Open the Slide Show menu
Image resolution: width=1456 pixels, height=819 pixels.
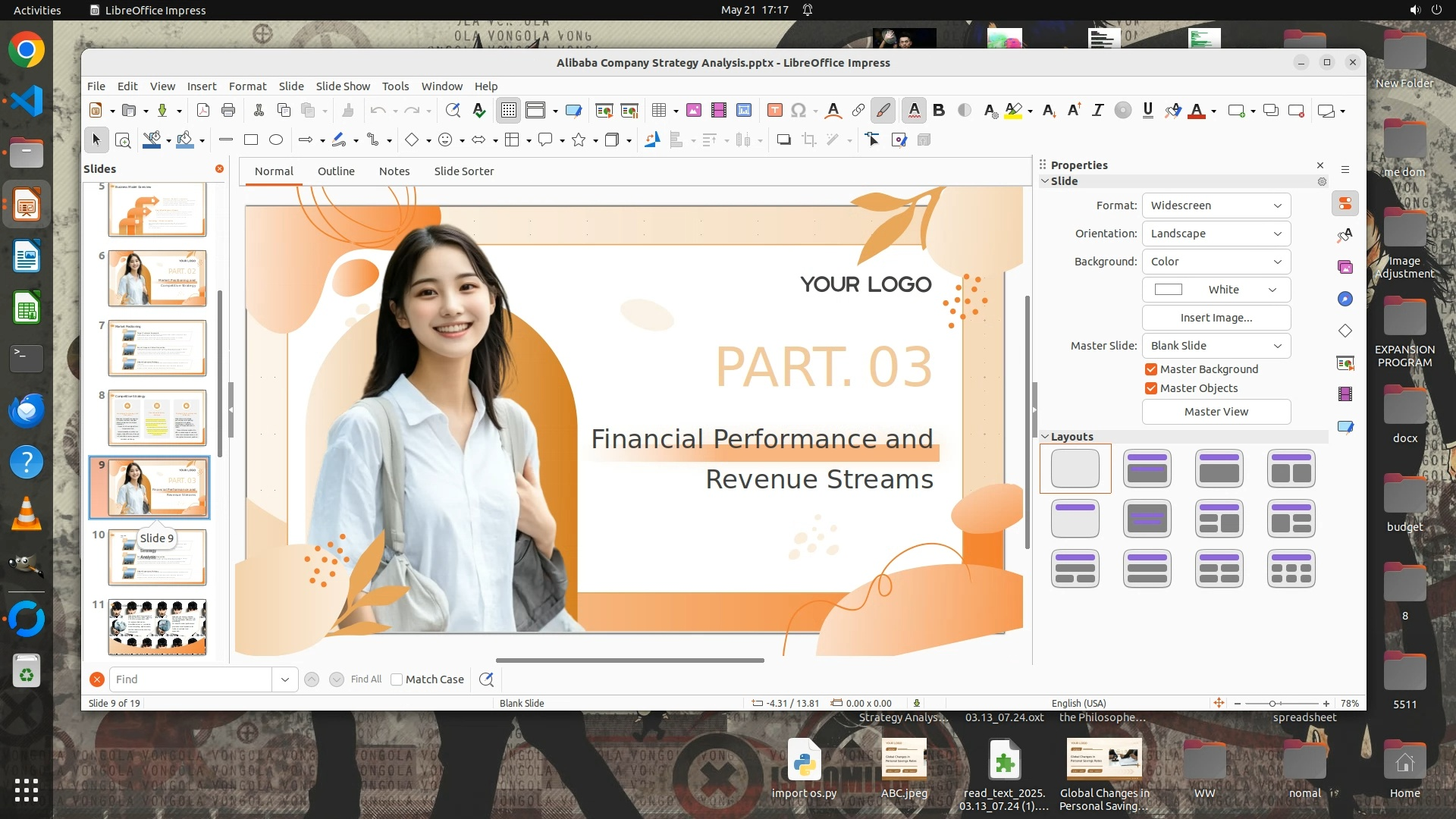[x=343, y=86]
